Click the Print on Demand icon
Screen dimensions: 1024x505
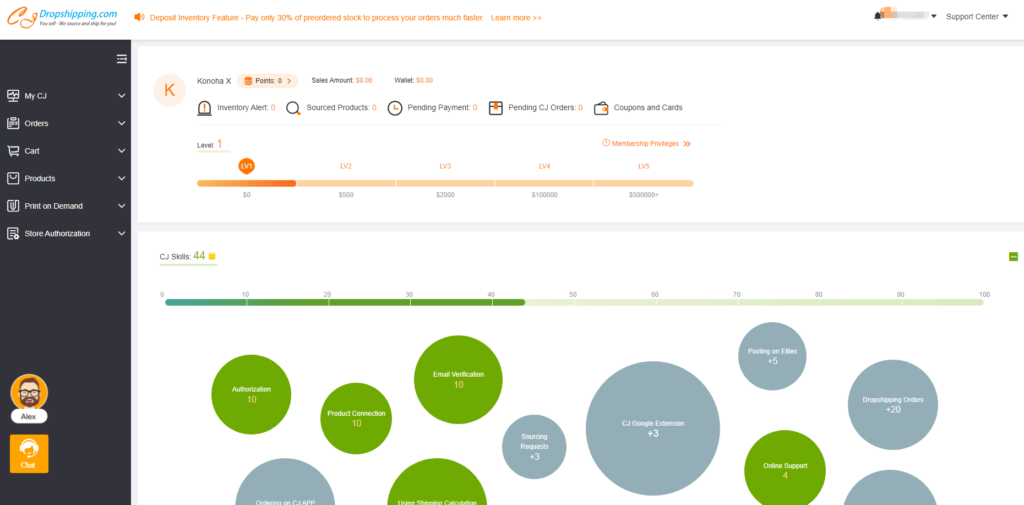click(x=13, y=205)
